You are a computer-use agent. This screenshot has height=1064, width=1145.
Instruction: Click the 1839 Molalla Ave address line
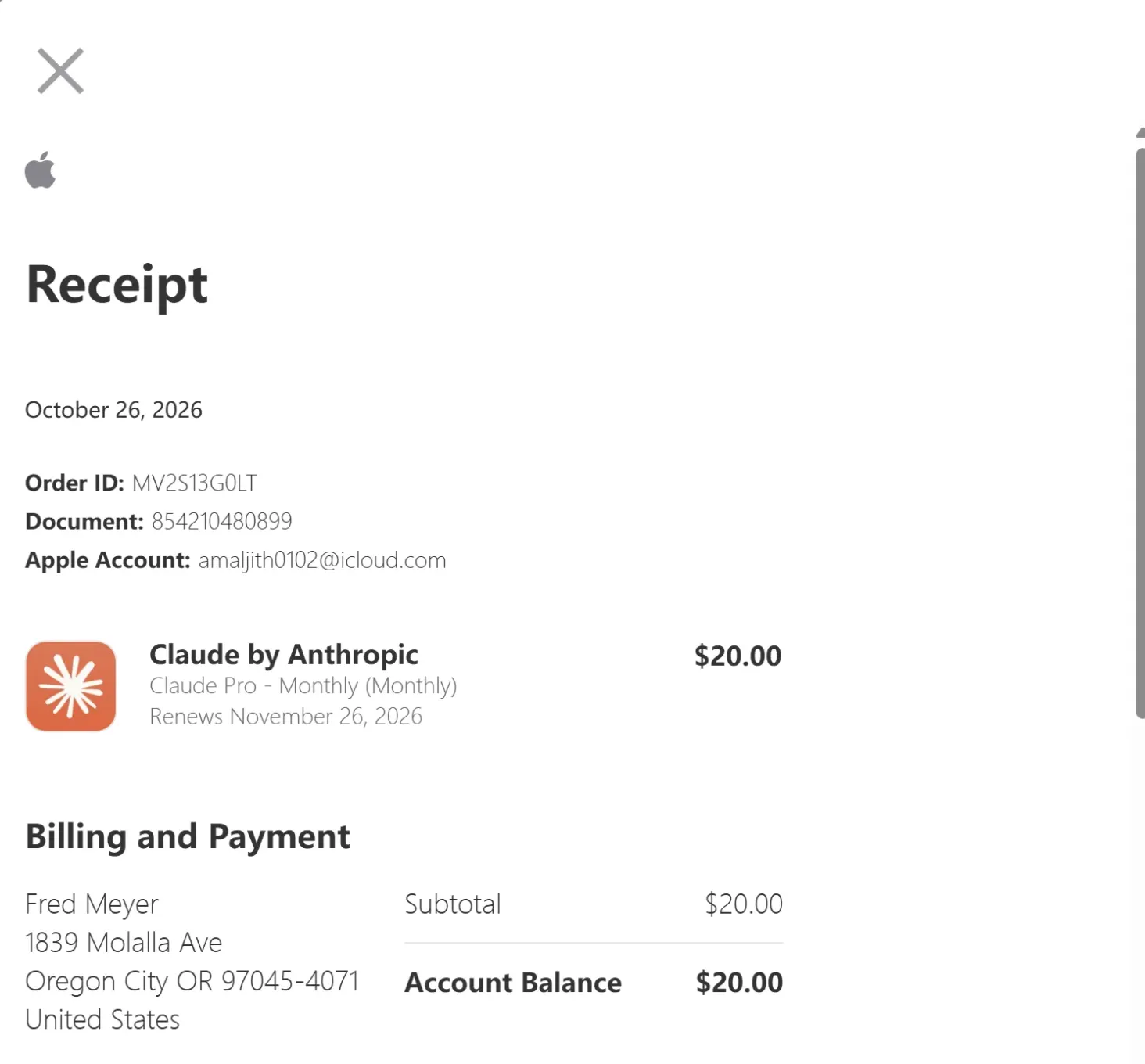pos(124,943)
